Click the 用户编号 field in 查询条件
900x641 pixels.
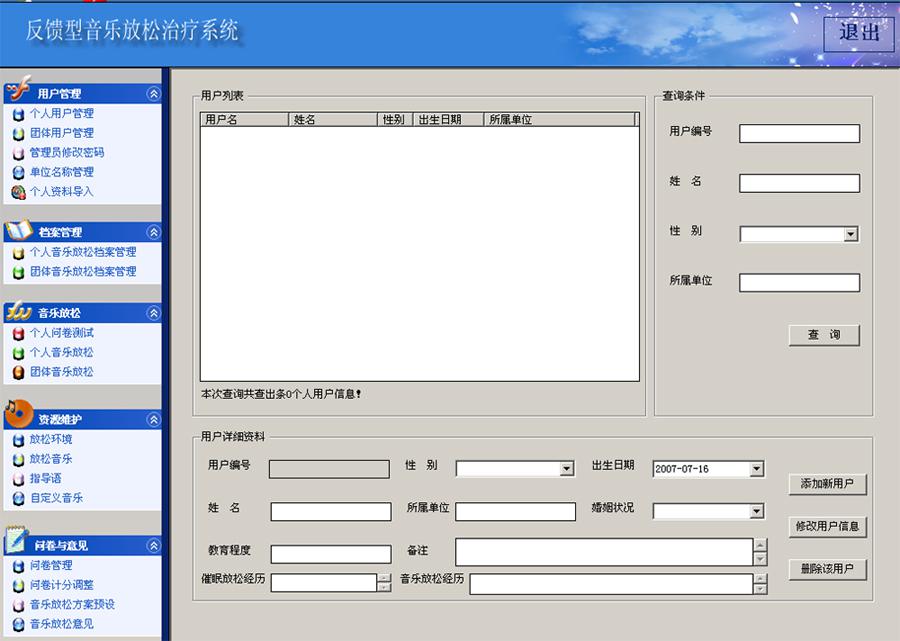[x=799, y=134]
